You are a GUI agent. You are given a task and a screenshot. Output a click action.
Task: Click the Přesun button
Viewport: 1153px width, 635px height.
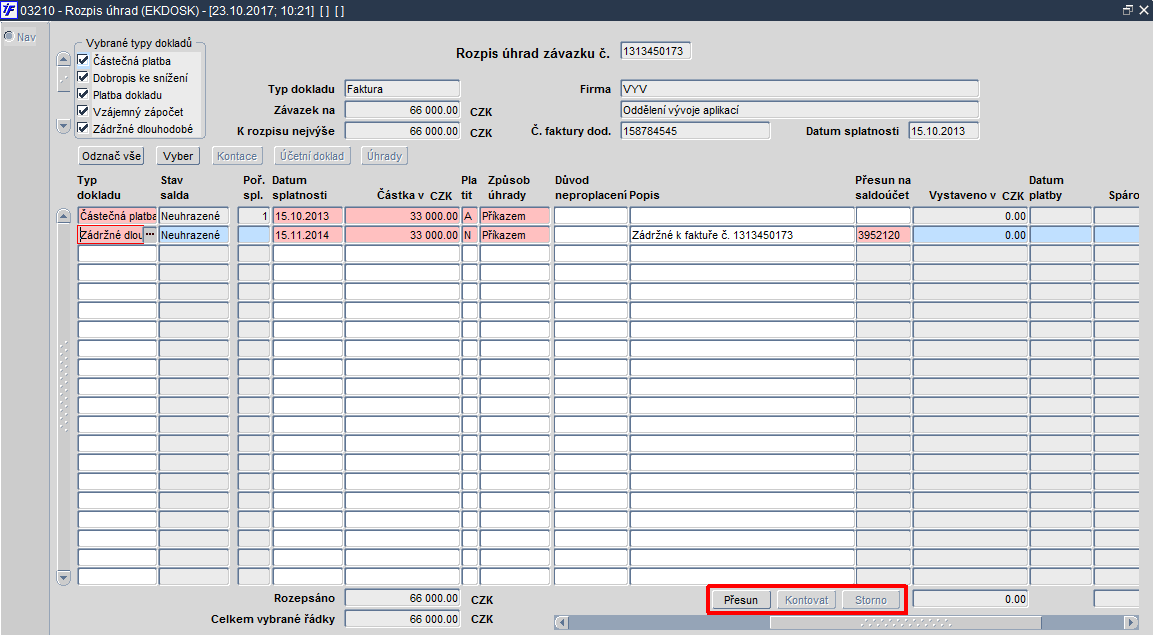(740, 600)
